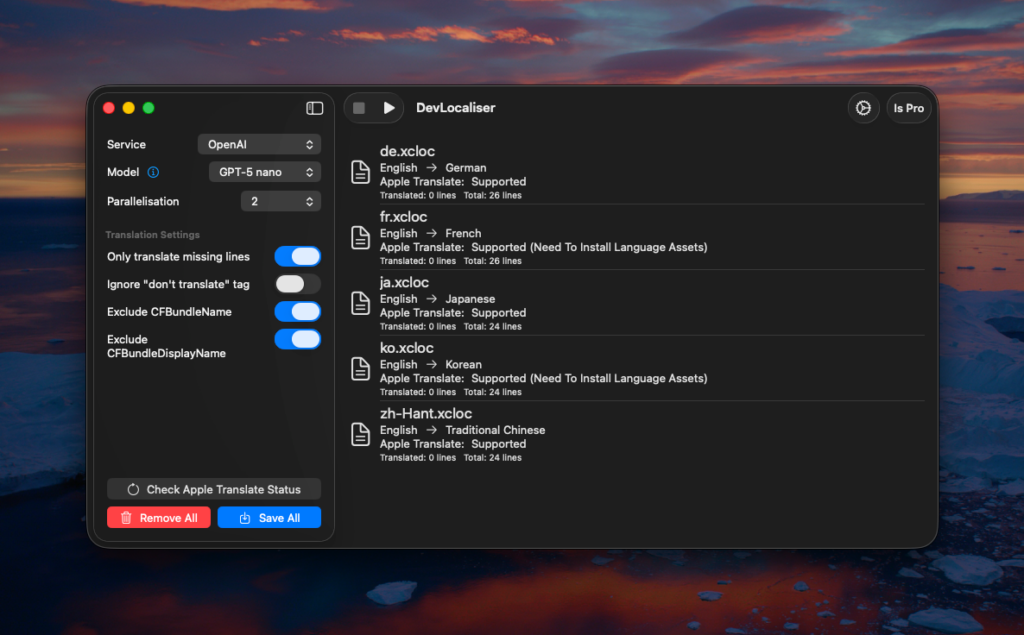Toggle the sidebar visibility icon
The image size is (1024, 635).
(314, 108)
